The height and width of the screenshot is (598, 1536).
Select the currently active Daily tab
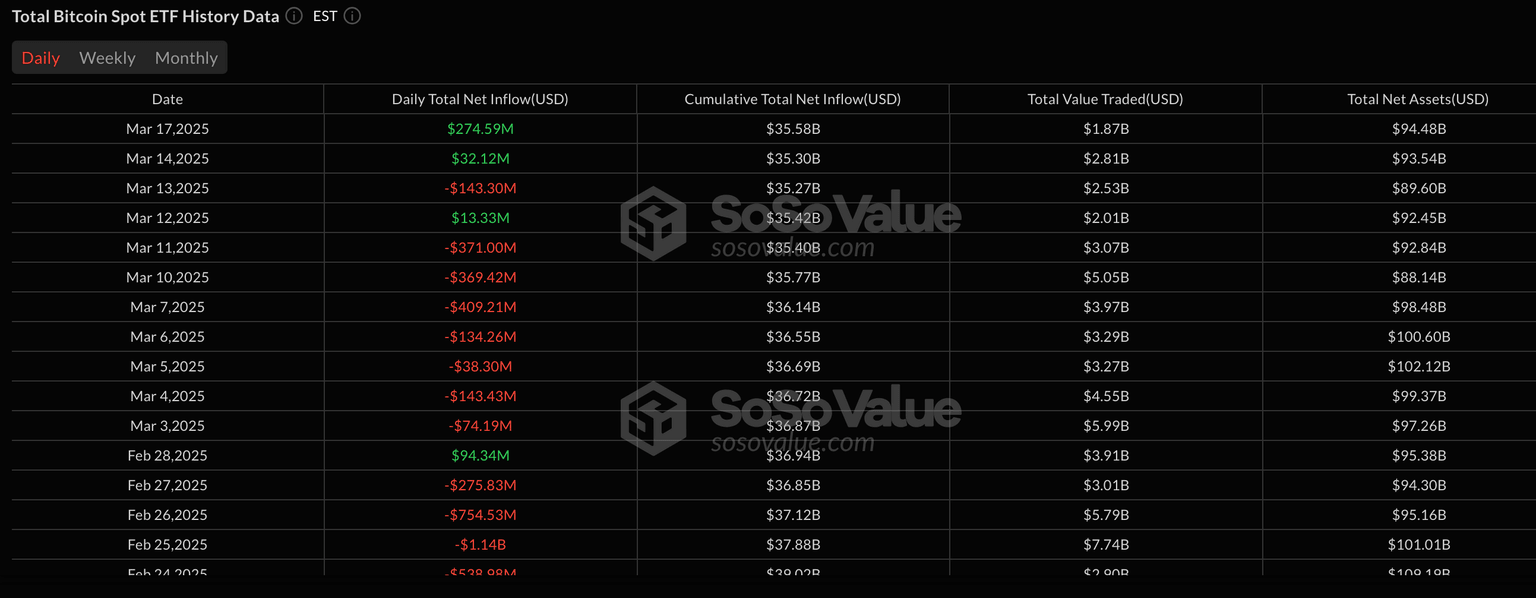[41, 57]
